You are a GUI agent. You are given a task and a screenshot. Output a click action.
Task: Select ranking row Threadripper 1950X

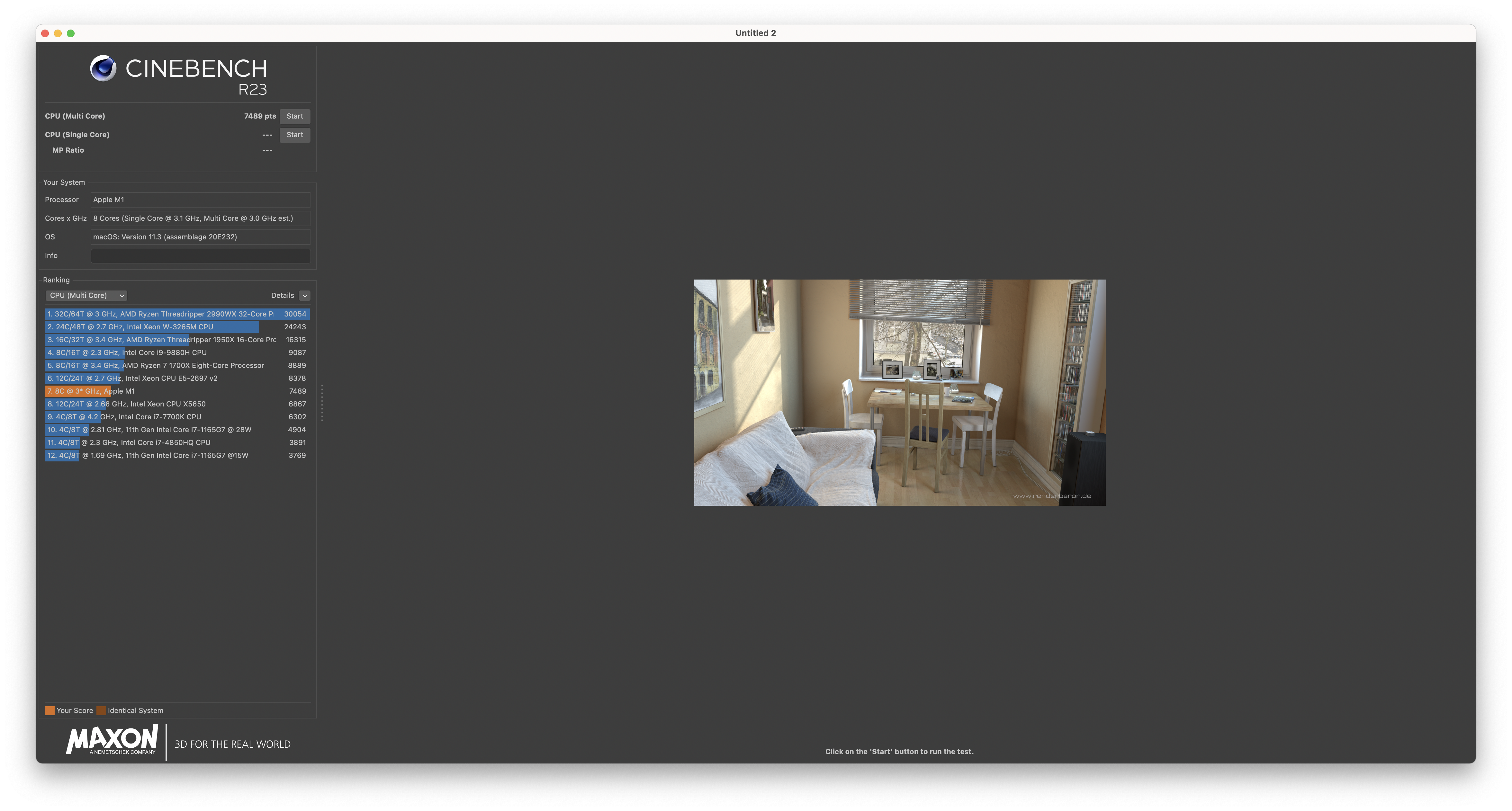(x=177, y=340)
